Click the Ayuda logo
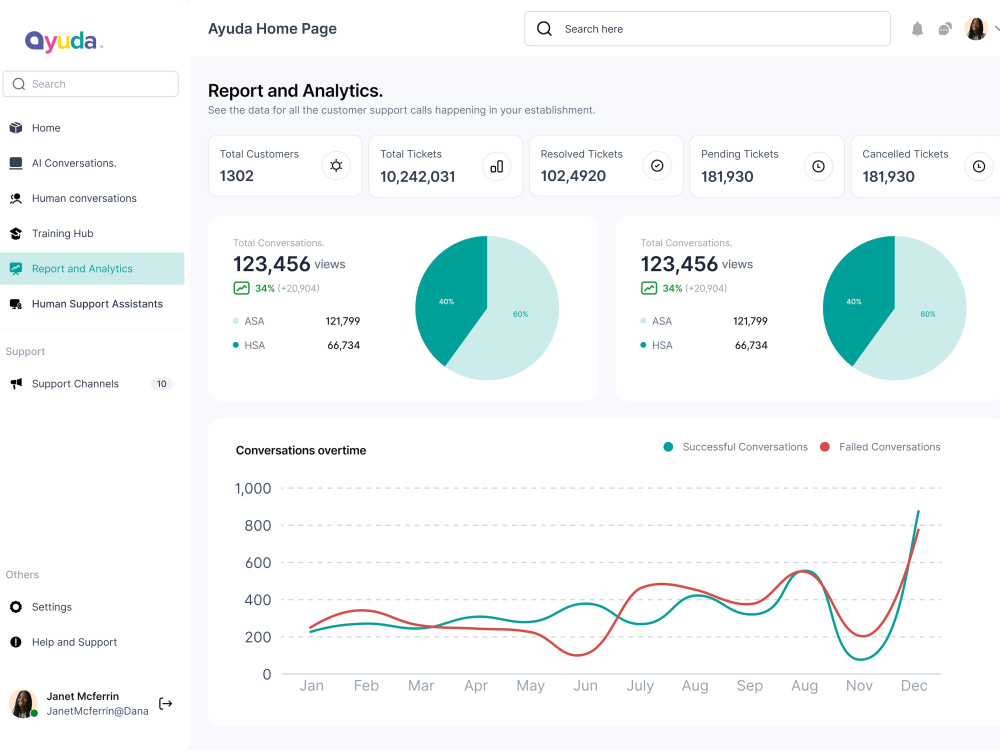Viewport: 1000px width, 750px height. point(63,41)
